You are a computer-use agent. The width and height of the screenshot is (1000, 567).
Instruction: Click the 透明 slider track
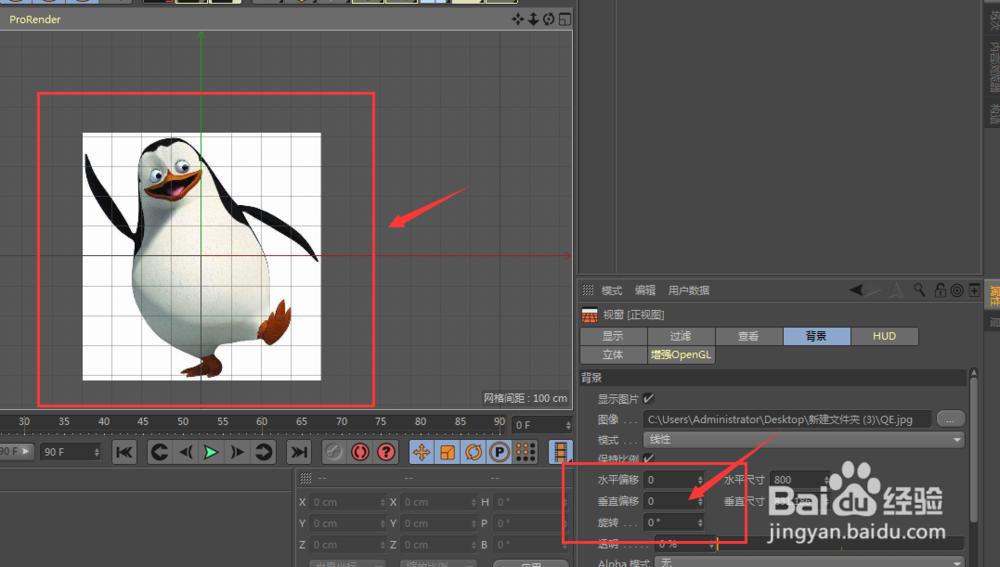[841, 544]
